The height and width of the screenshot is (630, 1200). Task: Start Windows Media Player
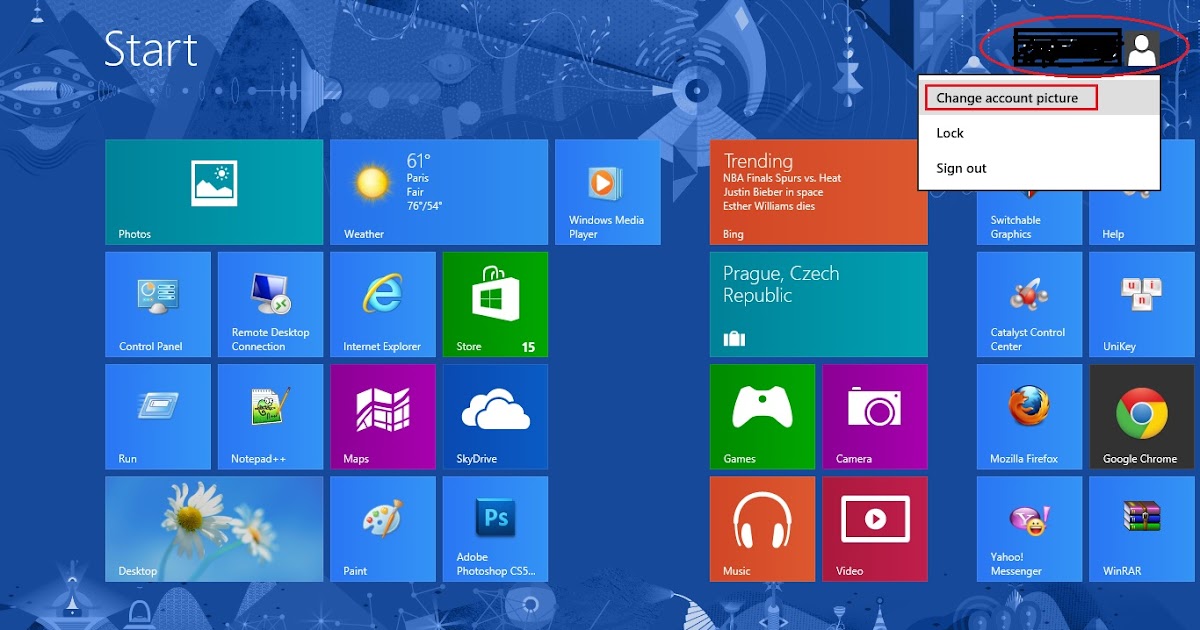607,190
